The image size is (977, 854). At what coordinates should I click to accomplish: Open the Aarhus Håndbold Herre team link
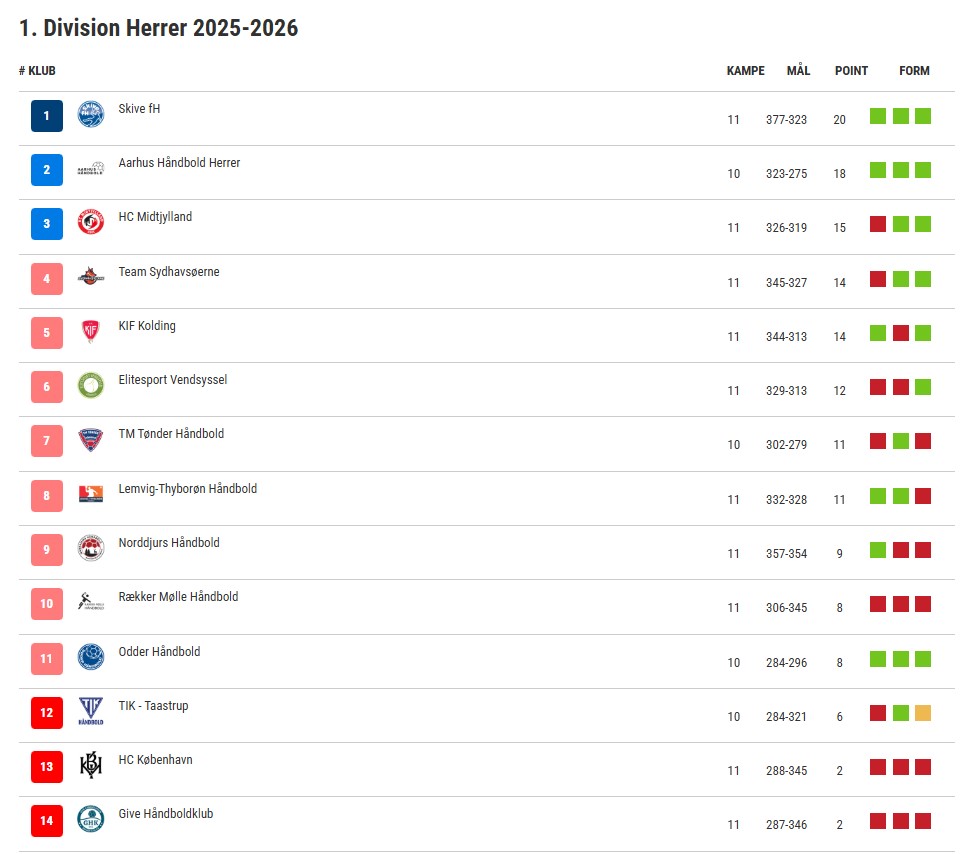click(x=179, y=163)
